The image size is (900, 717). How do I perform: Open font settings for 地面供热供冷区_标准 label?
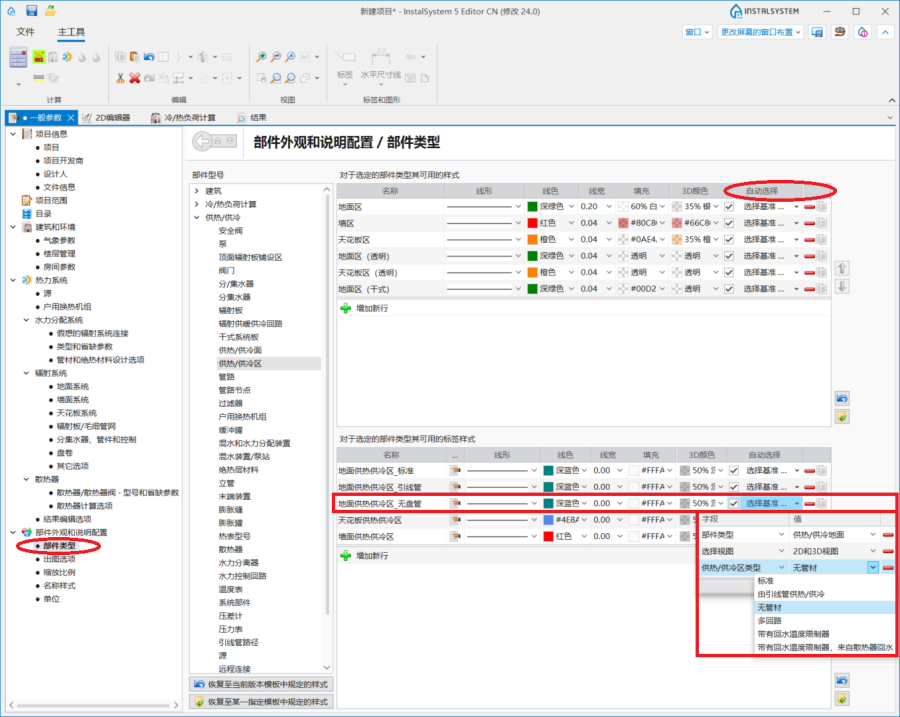click(455, 471)
